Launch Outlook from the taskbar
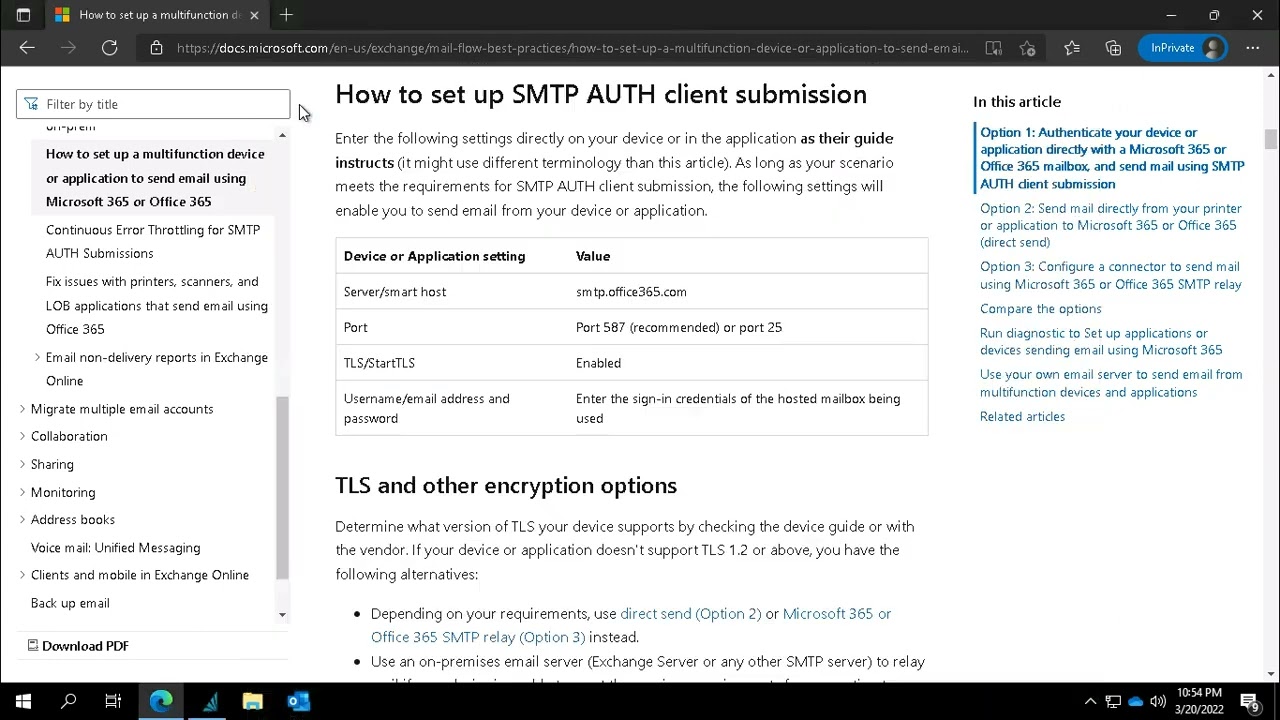The height and width of the screenshot is (720, 1280). pyautogui.click(x=298, y=702)
